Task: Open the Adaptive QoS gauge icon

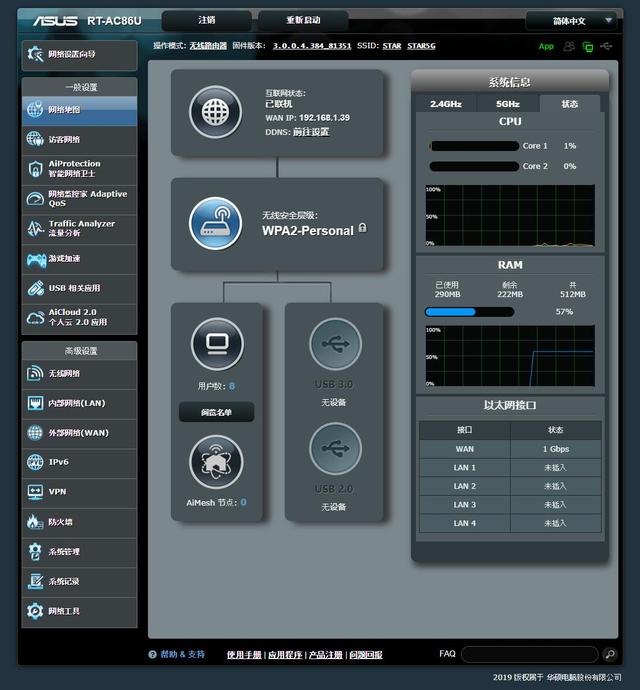Action: point(35,199)
